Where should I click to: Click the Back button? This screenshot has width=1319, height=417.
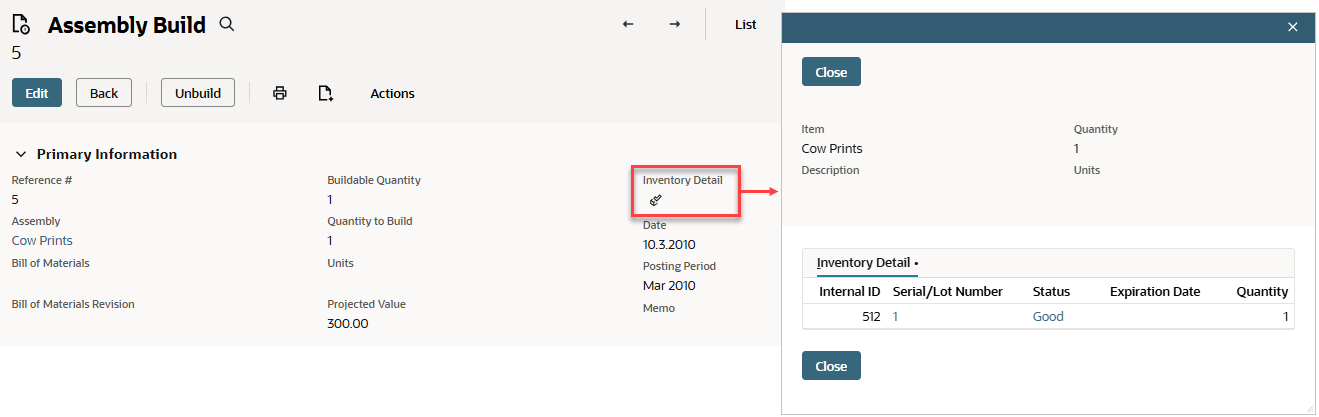click(x=104, y=93)
